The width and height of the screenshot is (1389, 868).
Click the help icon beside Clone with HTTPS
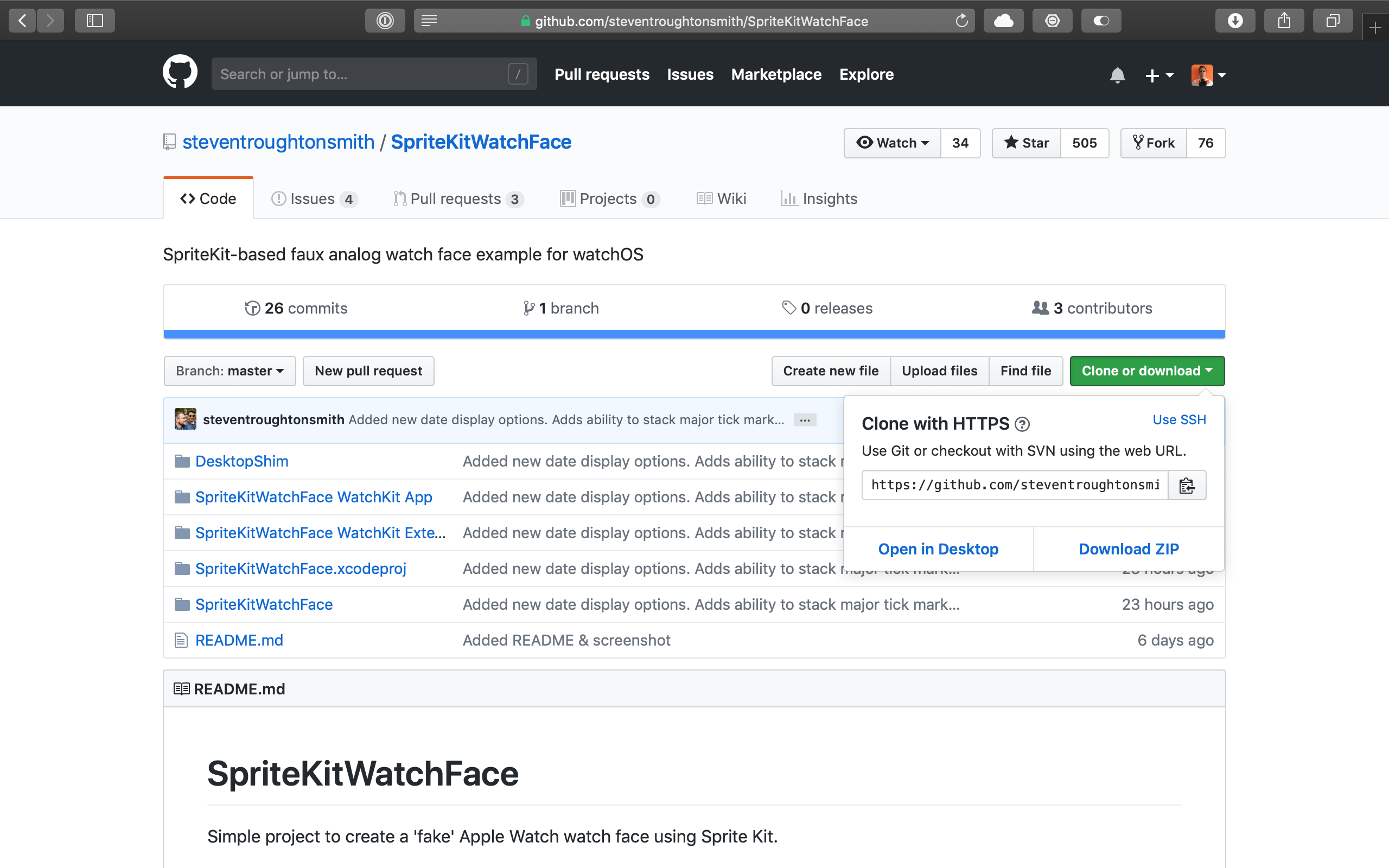1022,424
